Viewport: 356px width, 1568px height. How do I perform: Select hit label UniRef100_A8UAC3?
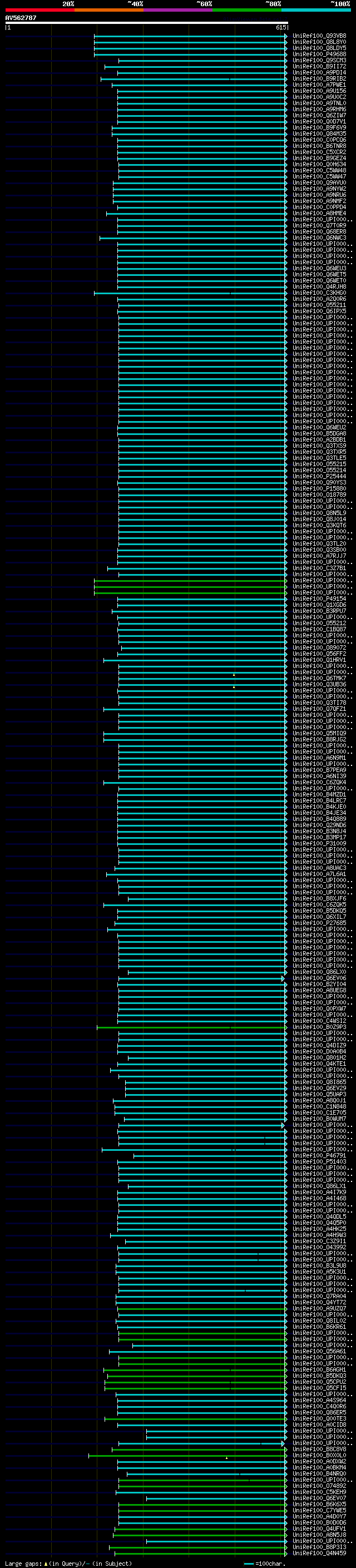(x=319, y=868)
